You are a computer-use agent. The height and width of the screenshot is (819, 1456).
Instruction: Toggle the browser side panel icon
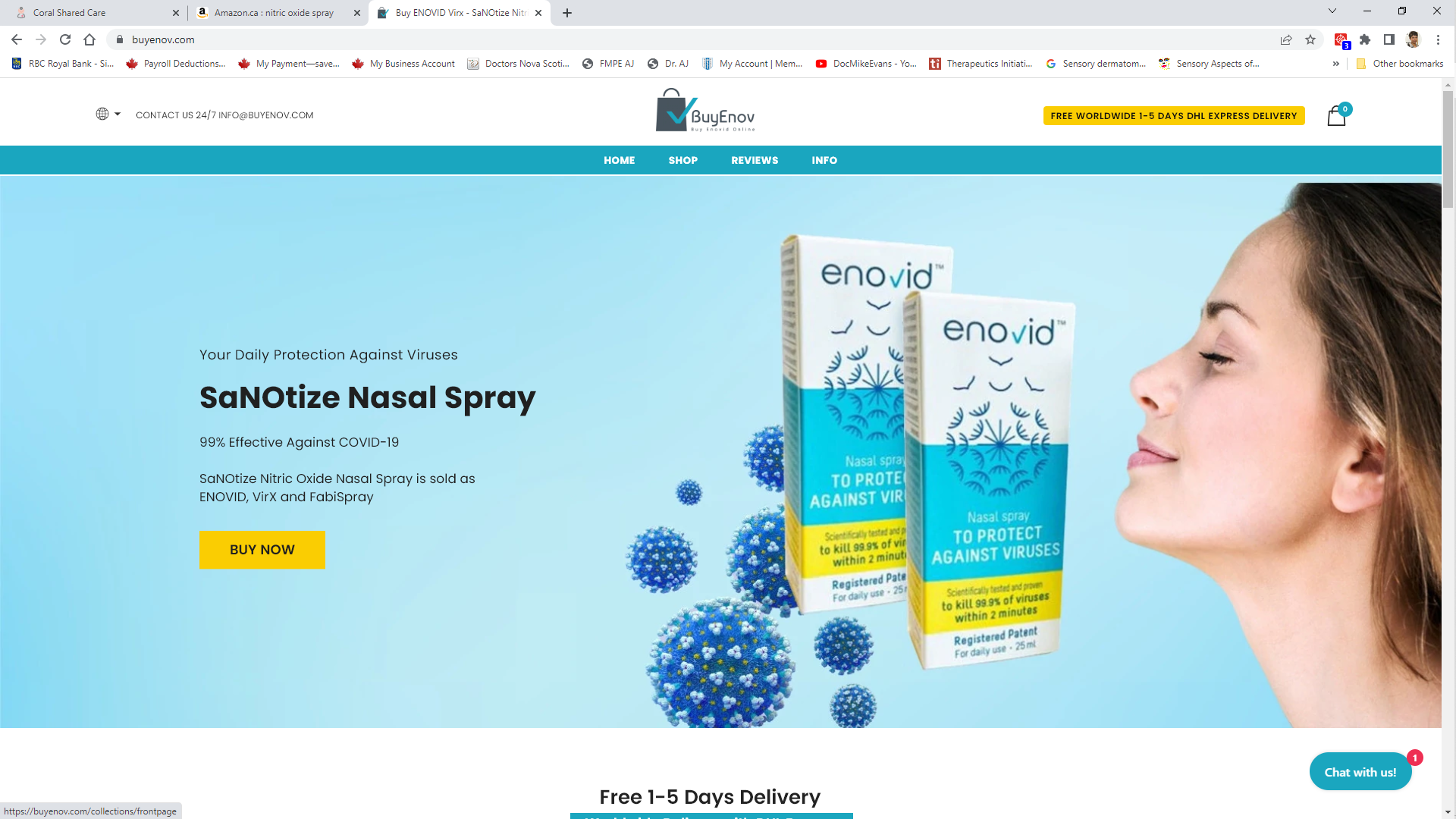[1389, 39]
